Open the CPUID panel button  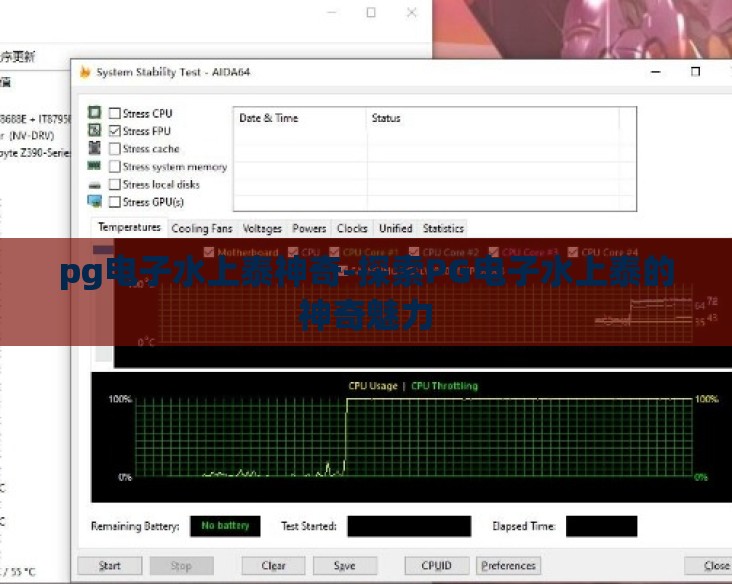click(436, 566)
